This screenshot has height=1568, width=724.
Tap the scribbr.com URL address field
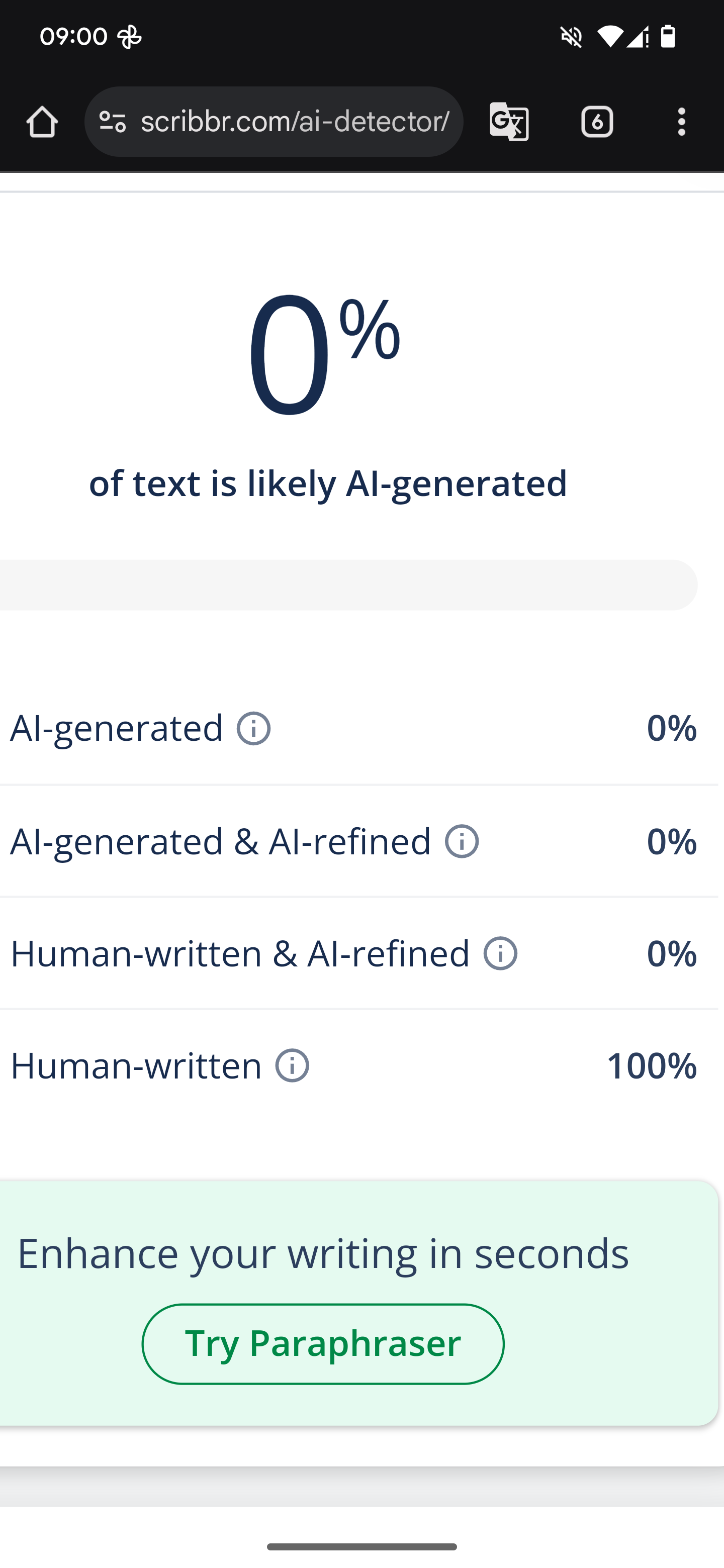[x=295, y=122]
